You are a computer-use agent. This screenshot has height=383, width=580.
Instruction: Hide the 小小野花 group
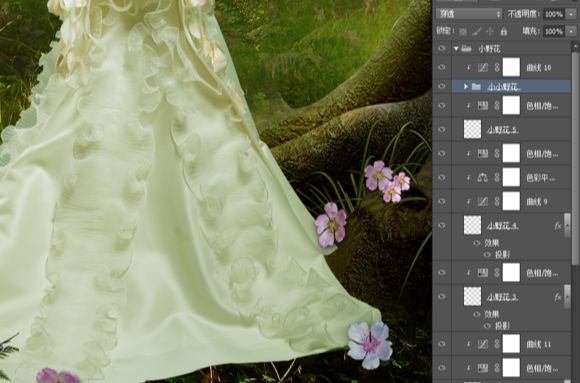442,86
